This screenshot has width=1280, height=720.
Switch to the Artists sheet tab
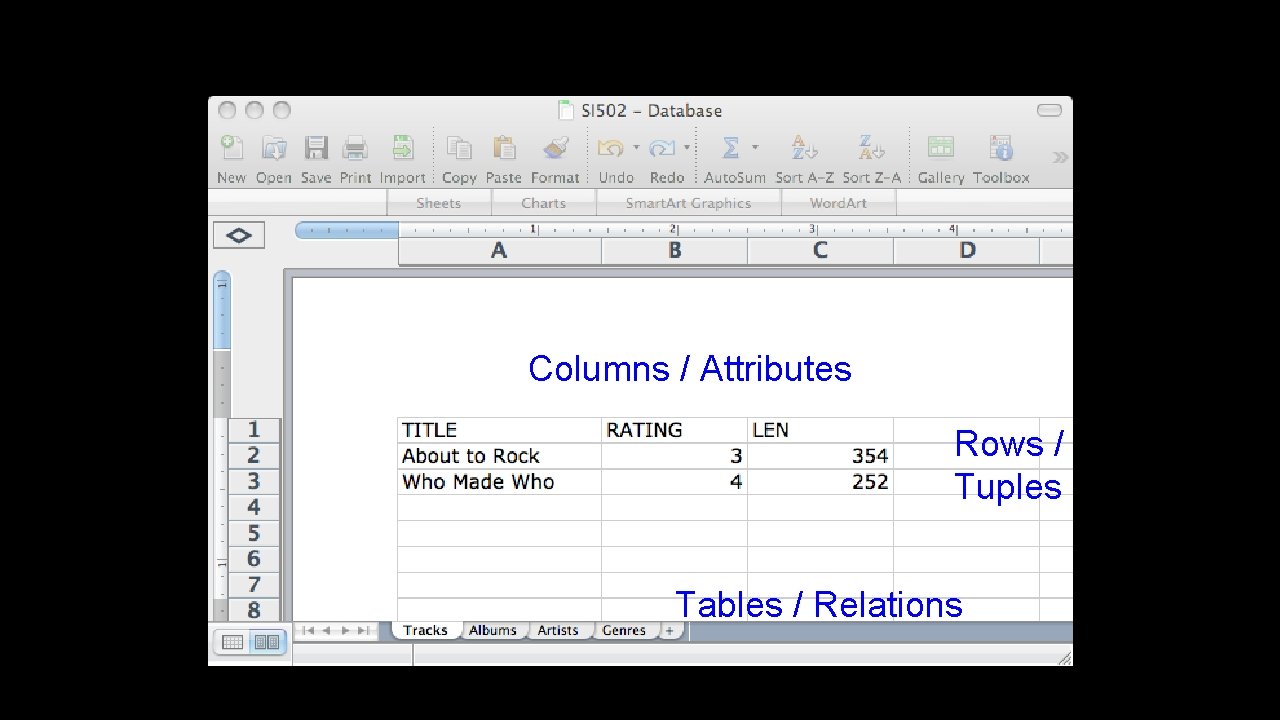tap(558, 630)
